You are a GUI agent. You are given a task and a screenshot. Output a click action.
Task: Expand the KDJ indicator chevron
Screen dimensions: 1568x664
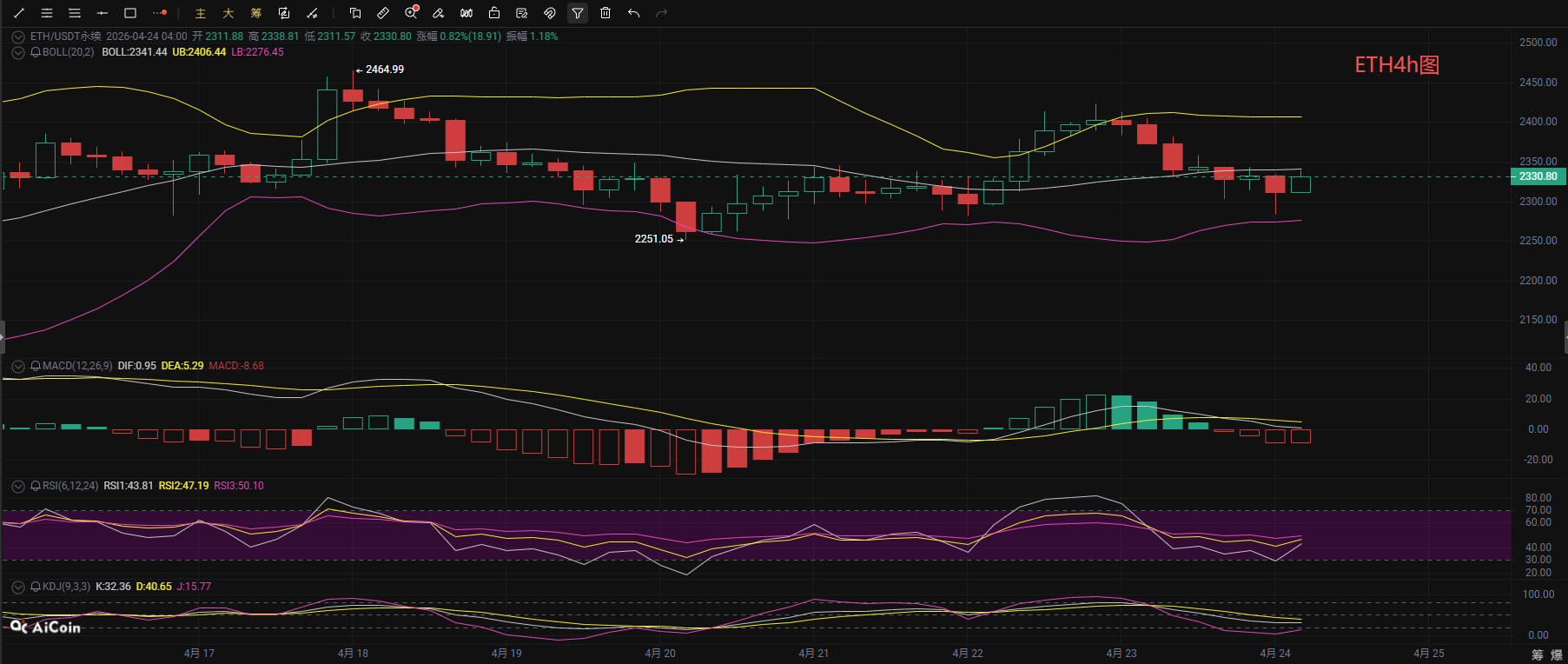tap(17, 587)
